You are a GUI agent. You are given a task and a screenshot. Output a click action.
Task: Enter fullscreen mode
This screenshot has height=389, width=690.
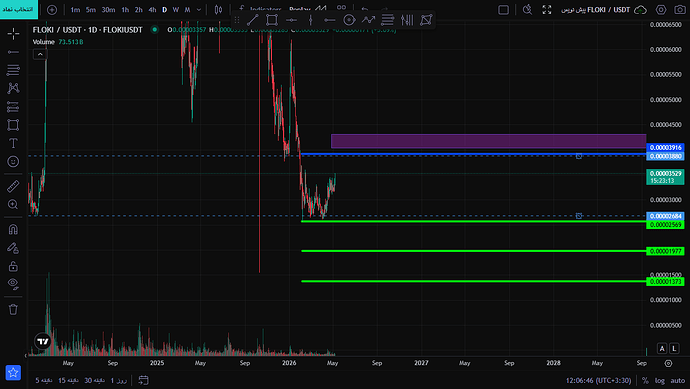tap(547, 10)
